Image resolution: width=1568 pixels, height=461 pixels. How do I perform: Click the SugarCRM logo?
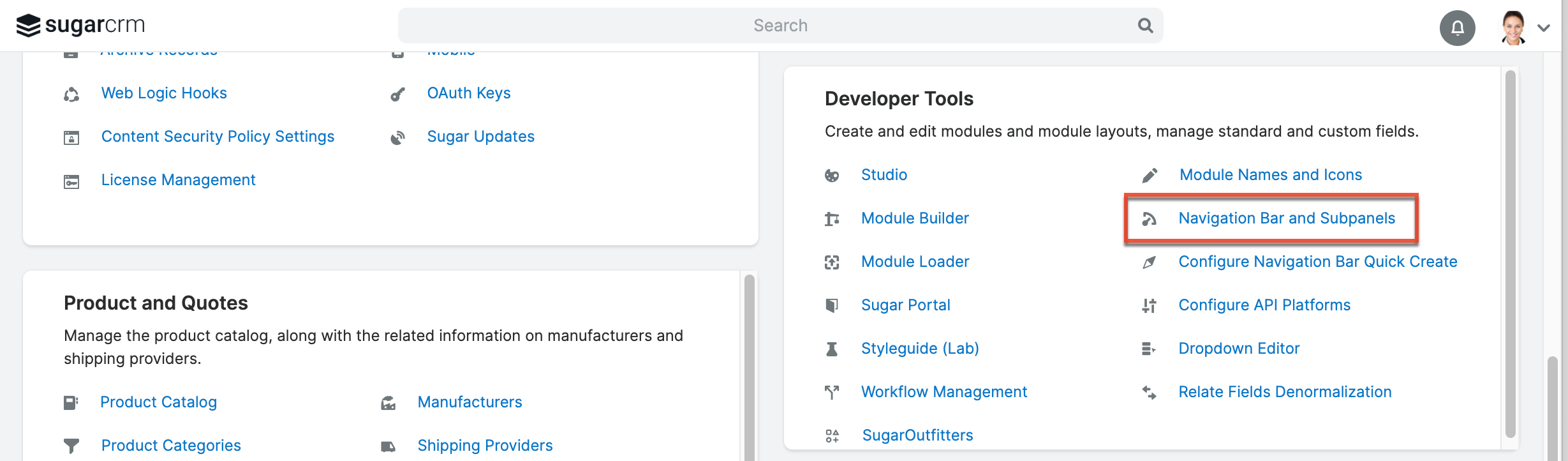click(x=80, y=26)
